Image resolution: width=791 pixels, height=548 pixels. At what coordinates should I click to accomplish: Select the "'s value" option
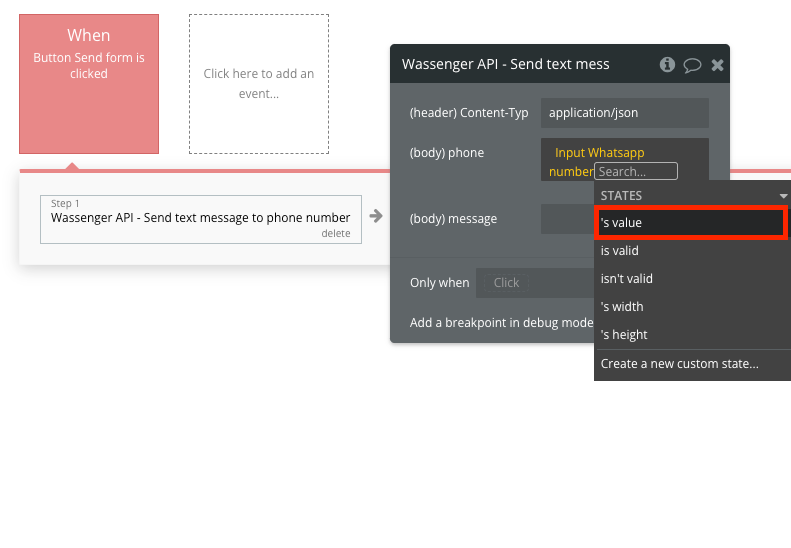coord(691,223)
